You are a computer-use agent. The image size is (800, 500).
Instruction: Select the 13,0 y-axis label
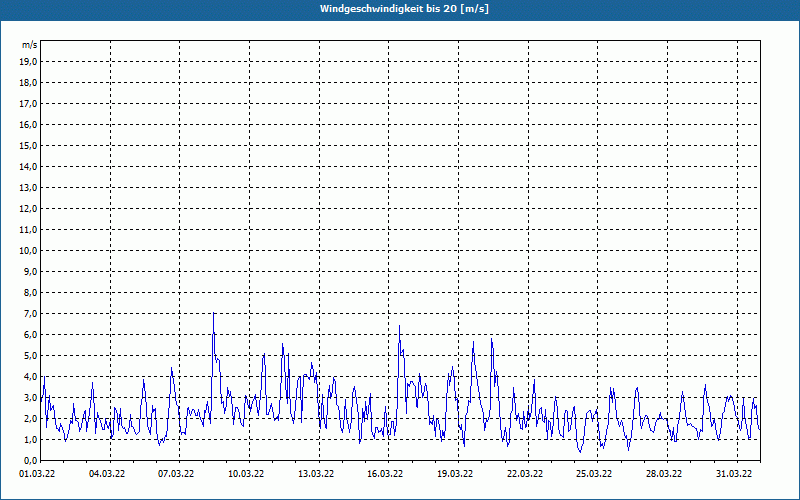tap(28, 187)
